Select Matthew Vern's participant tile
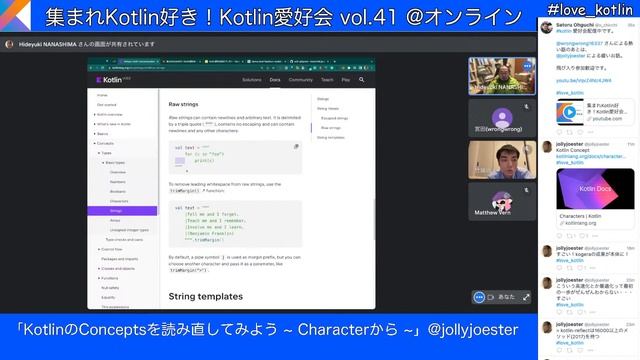 point(502,201)
